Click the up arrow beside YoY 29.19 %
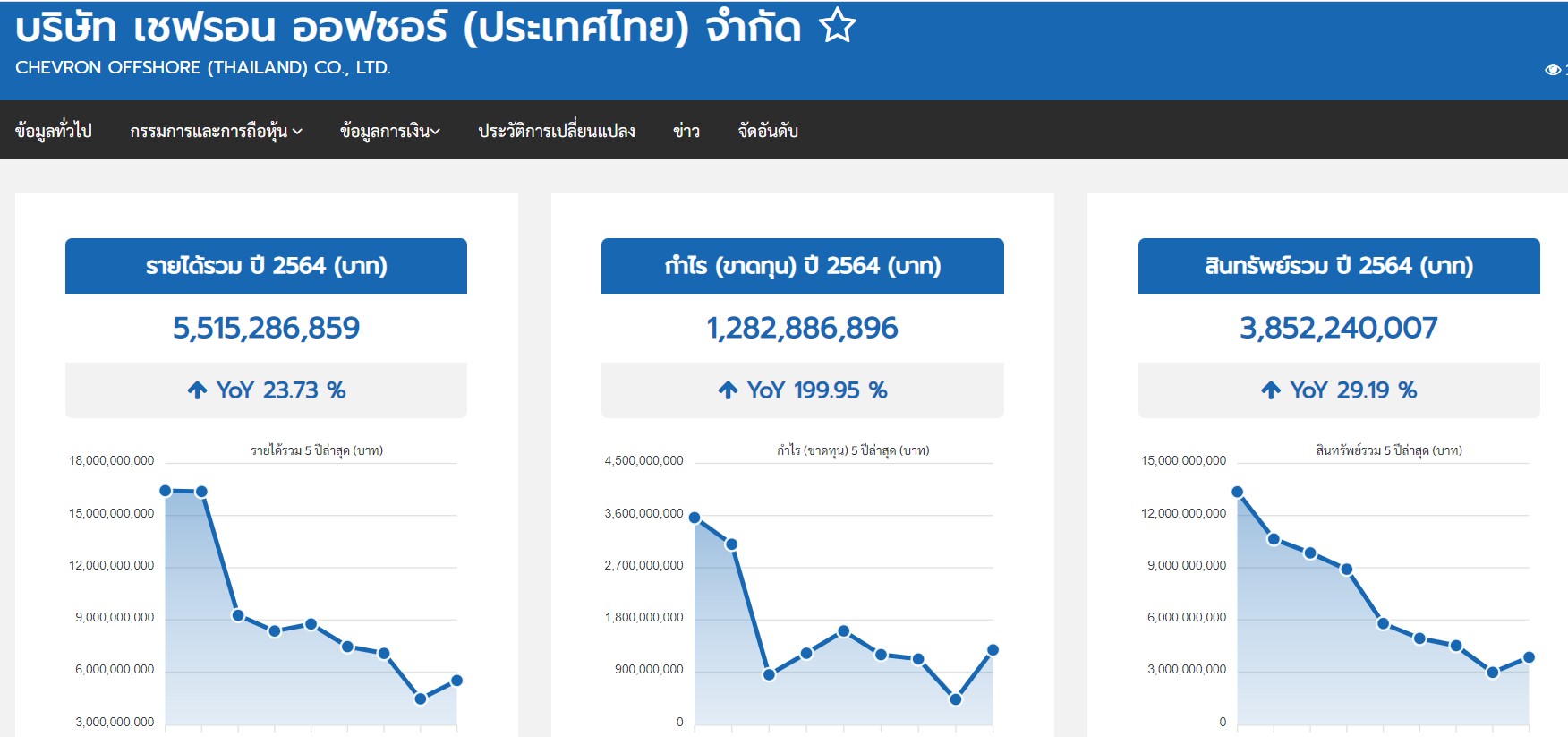 (1271, 390)
